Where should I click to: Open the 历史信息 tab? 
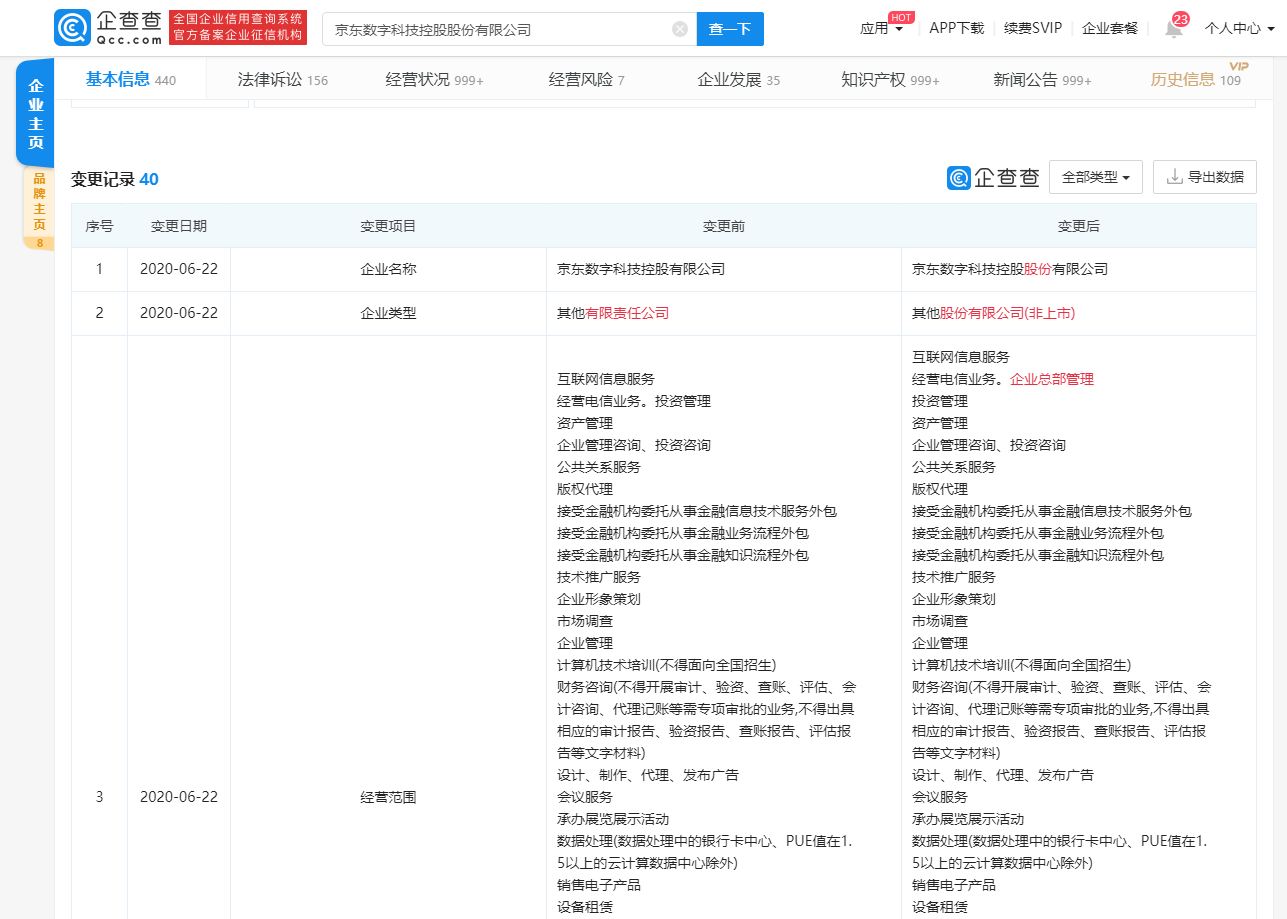point(1195,80)
